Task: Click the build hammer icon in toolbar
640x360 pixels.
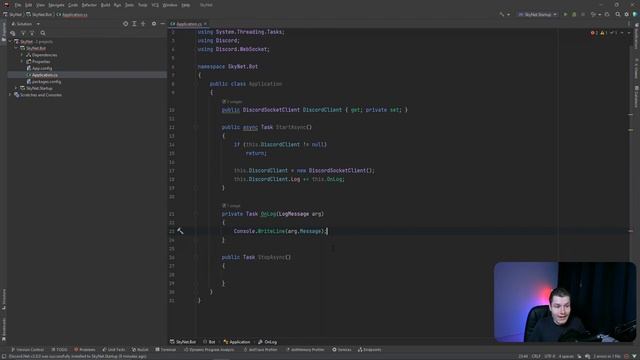Action: [x=502, y=15]
